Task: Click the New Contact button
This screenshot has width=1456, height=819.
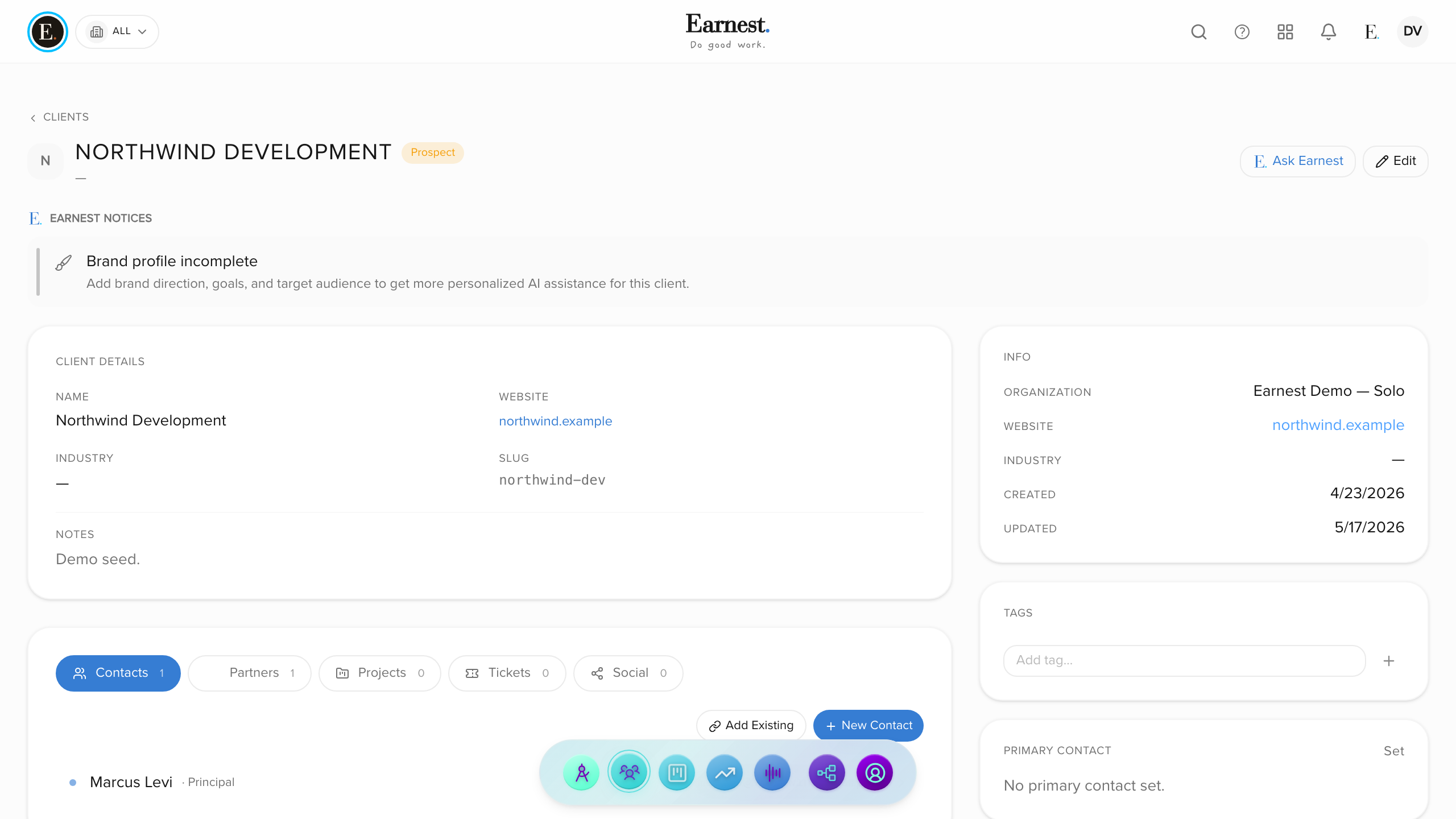Action: [868, 725]
